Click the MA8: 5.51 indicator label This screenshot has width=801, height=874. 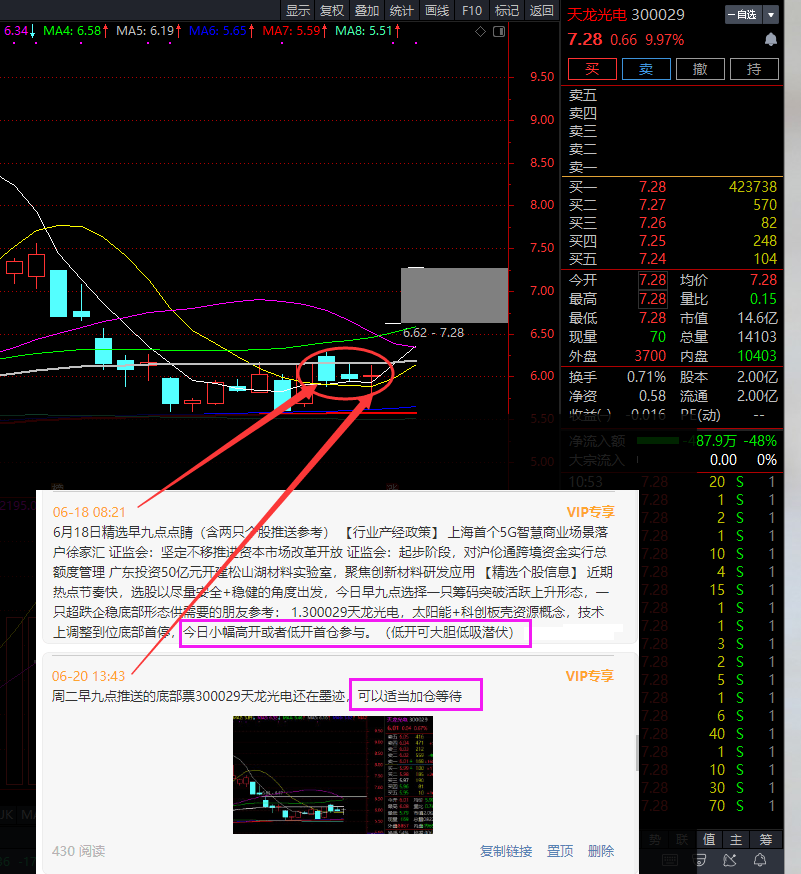[365, 31]
